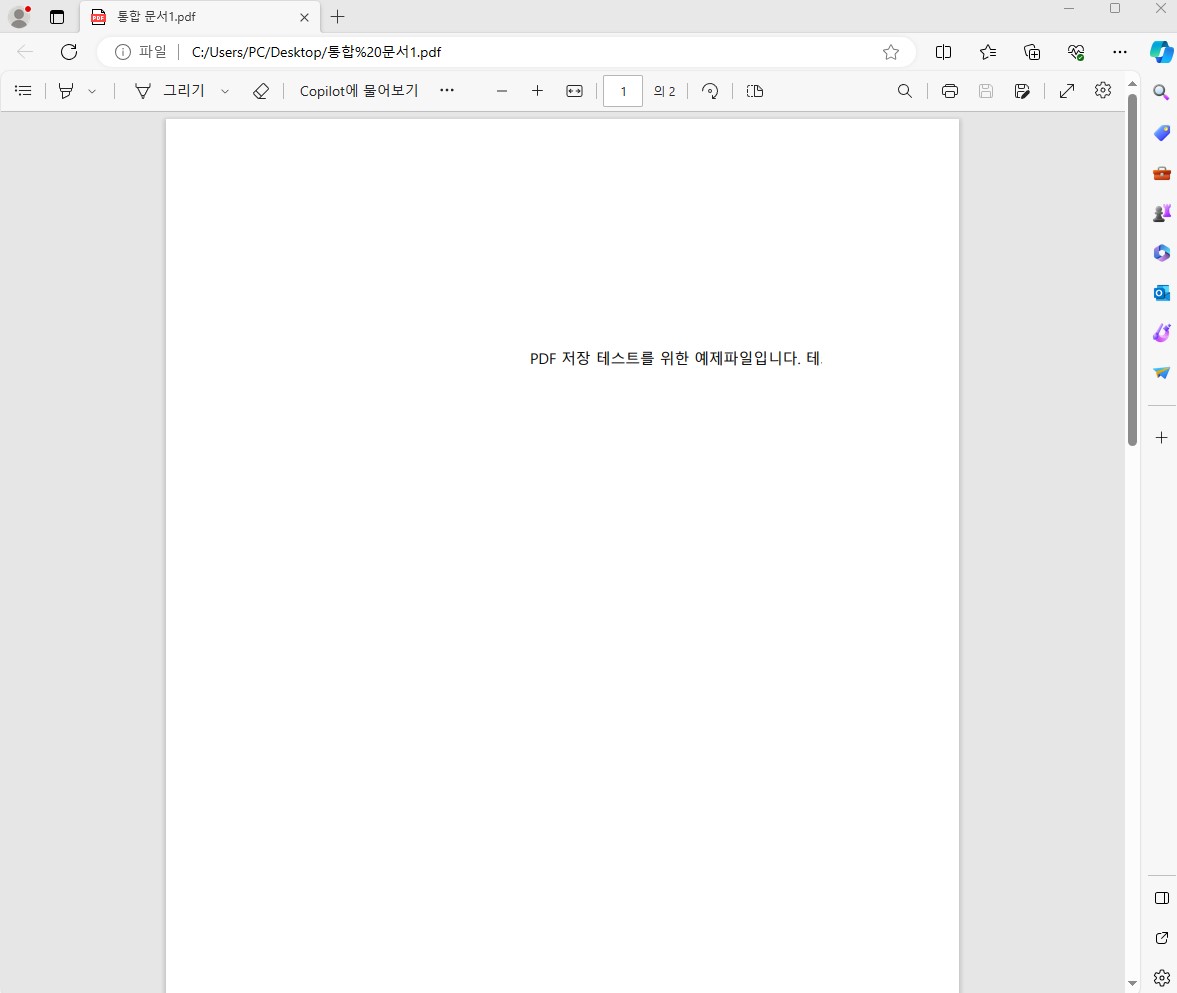Open the sidebar tools briefcase icon
Image resolution: width=1177 pixels, height=993 pixels.
[x=1161, y=173]
